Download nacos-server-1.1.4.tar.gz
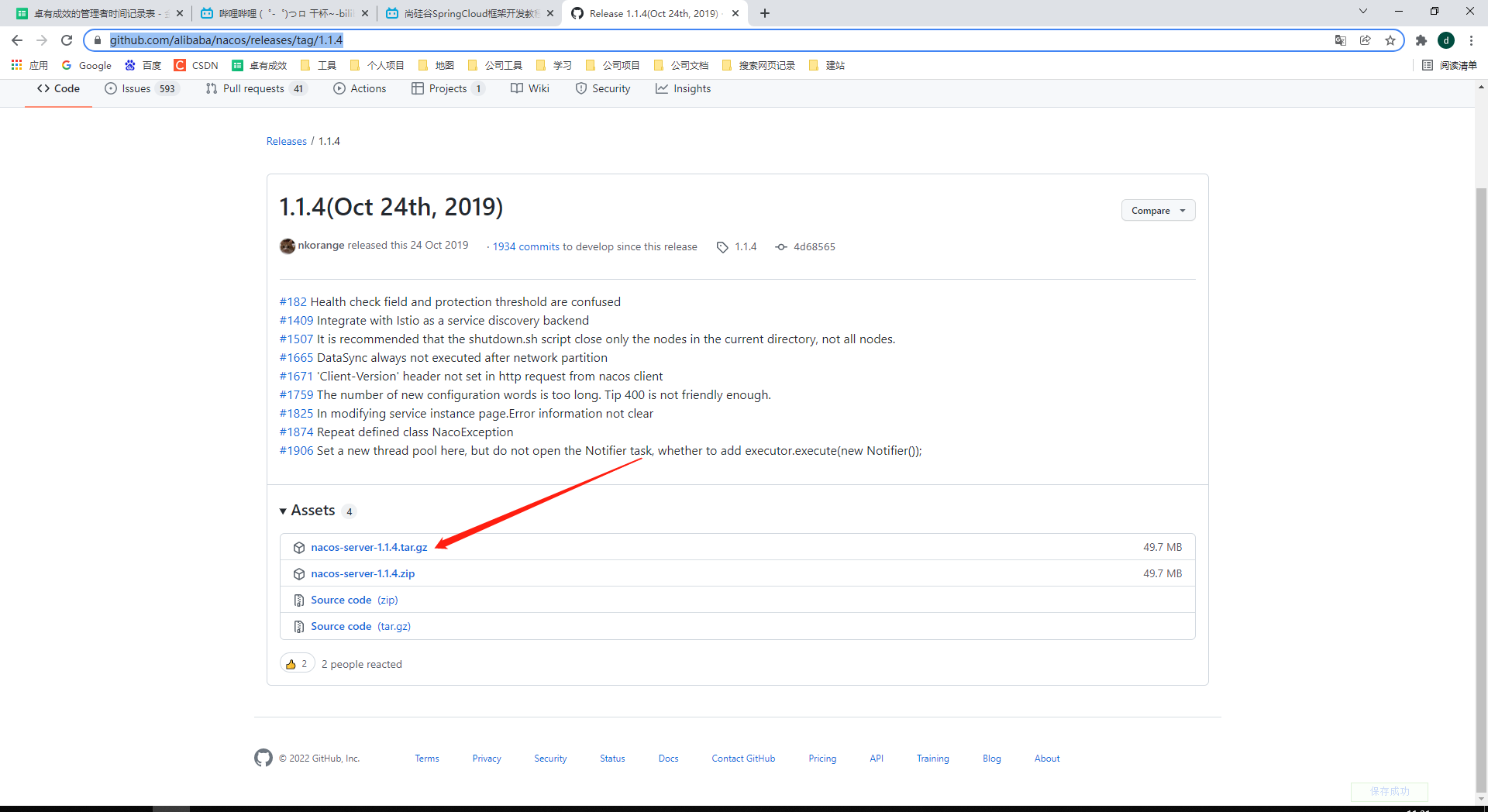This screenshot has height=812, width=1488. point(369,548)
